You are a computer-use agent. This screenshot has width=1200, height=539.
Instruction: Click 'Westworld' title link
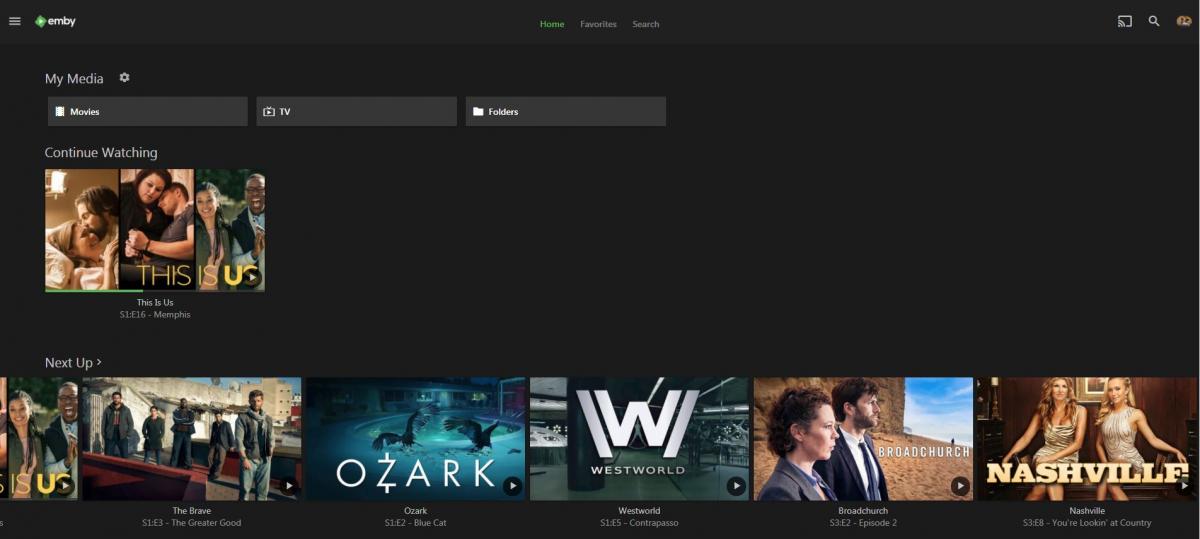[x=639, y=511]
